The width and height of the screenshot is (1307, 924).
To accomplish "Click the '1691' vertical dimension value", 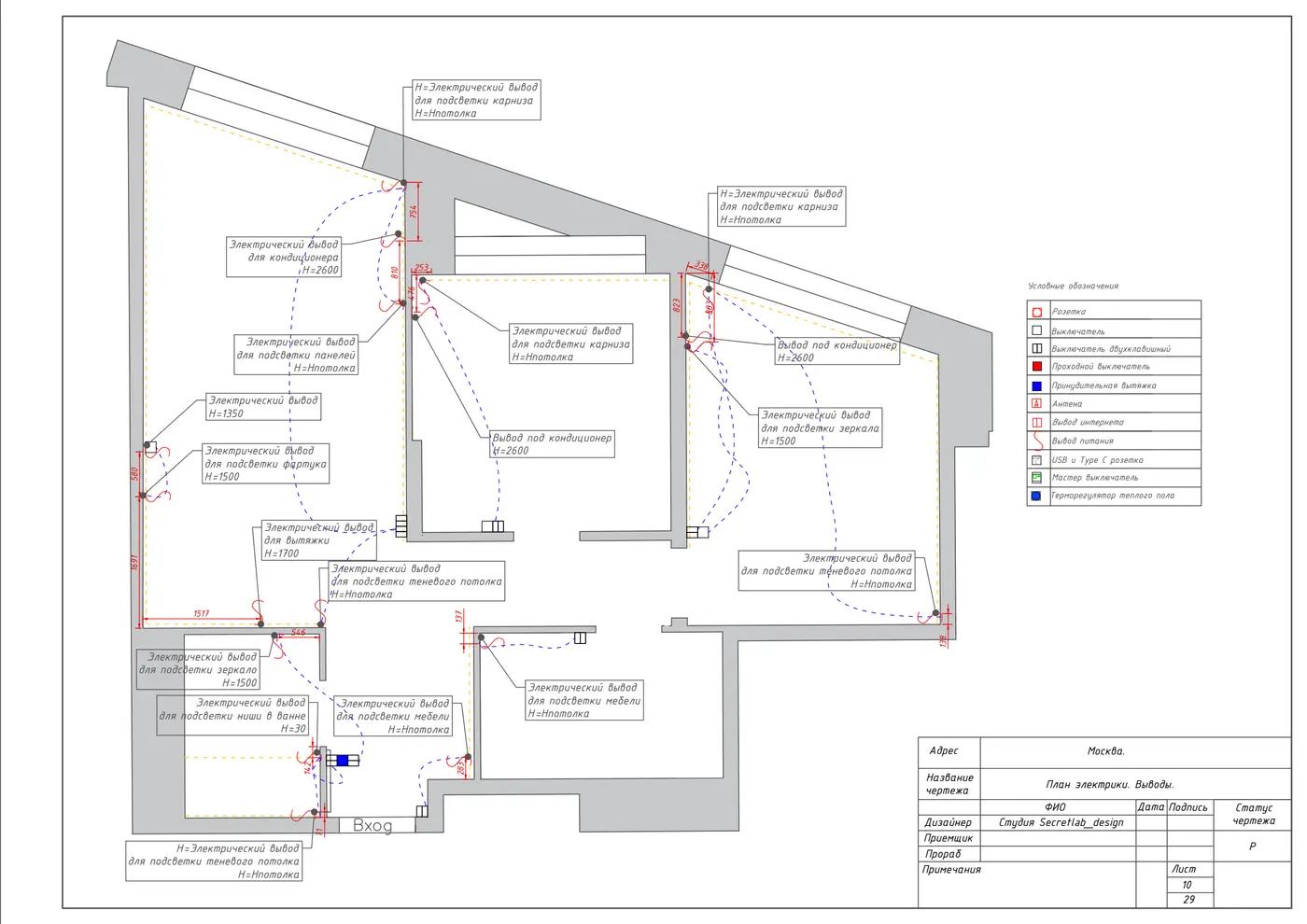I will click(x=134, y=563).
